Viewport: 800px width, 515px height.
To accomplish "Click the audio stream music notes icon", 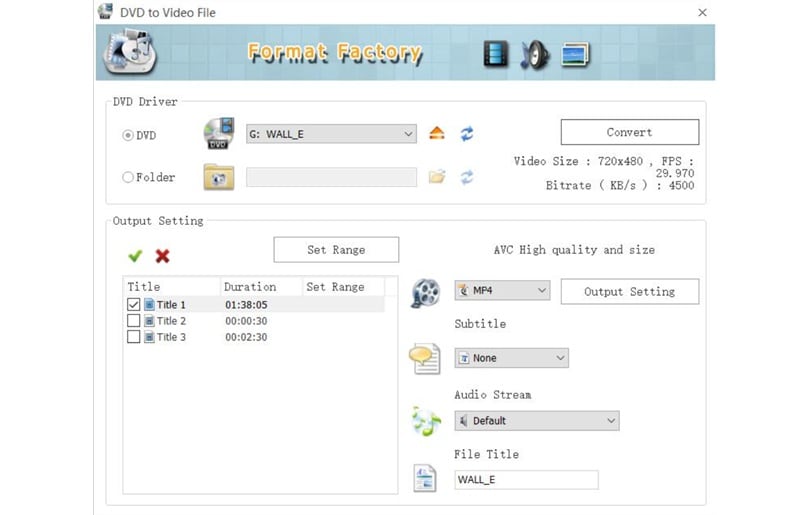I will pos(426,421).
